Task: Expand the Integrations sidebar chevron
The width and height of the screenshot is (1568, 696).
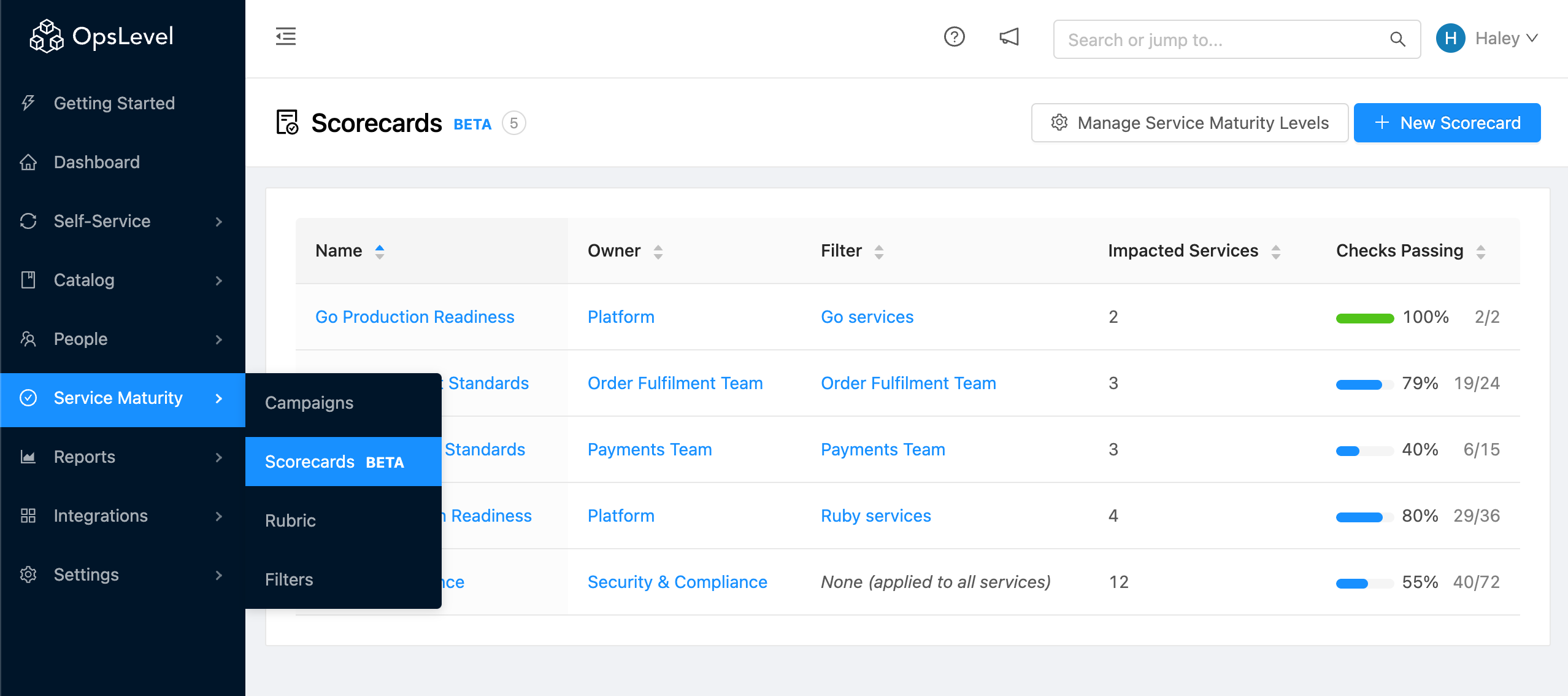Action: [219, 516]
